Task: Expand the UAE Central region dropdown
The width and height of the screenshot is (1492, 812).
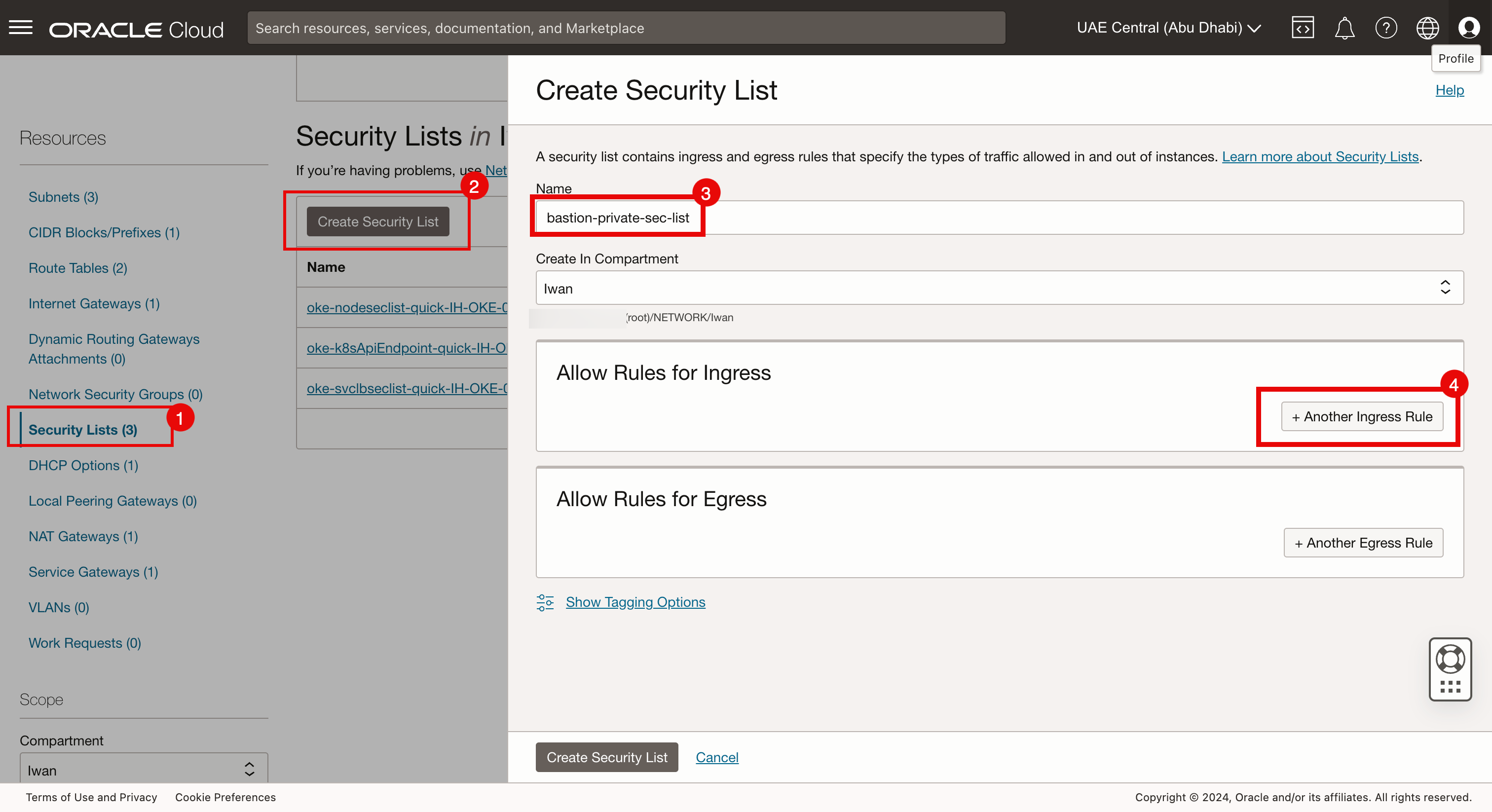Action: pos(1169,28)
